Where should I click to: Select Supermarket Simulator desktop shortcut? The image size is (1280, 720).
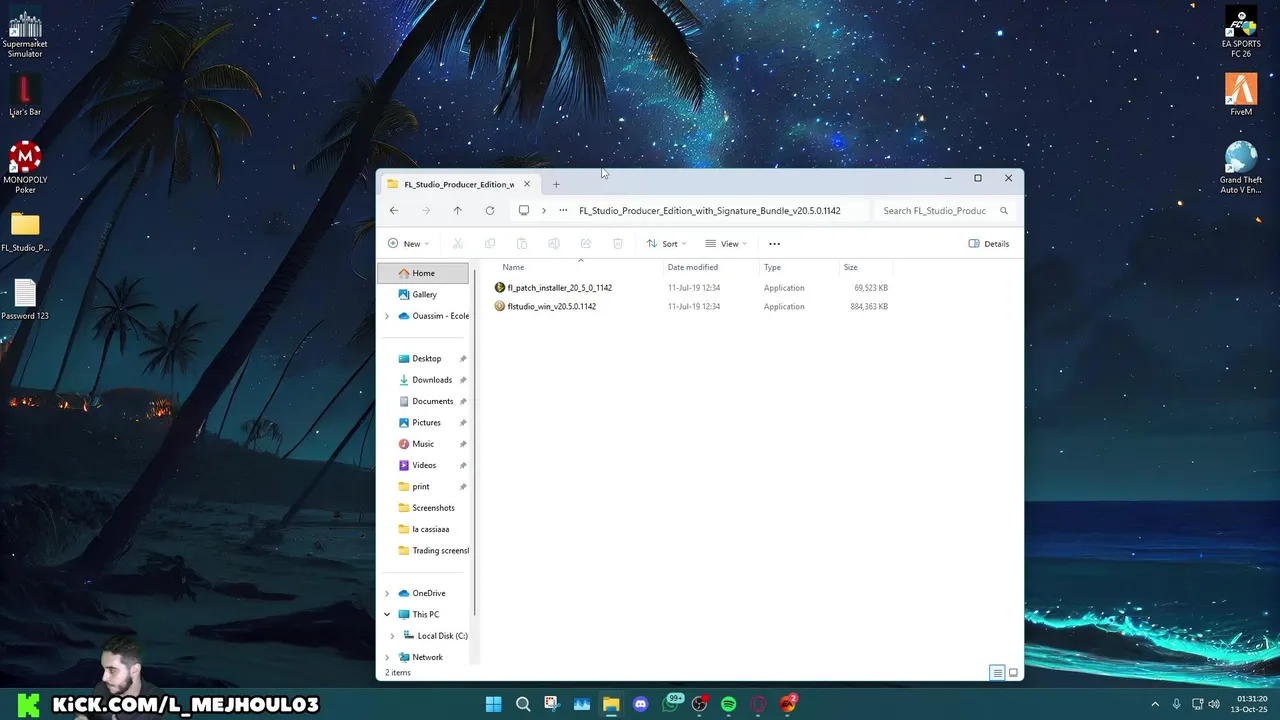point(25,34)
